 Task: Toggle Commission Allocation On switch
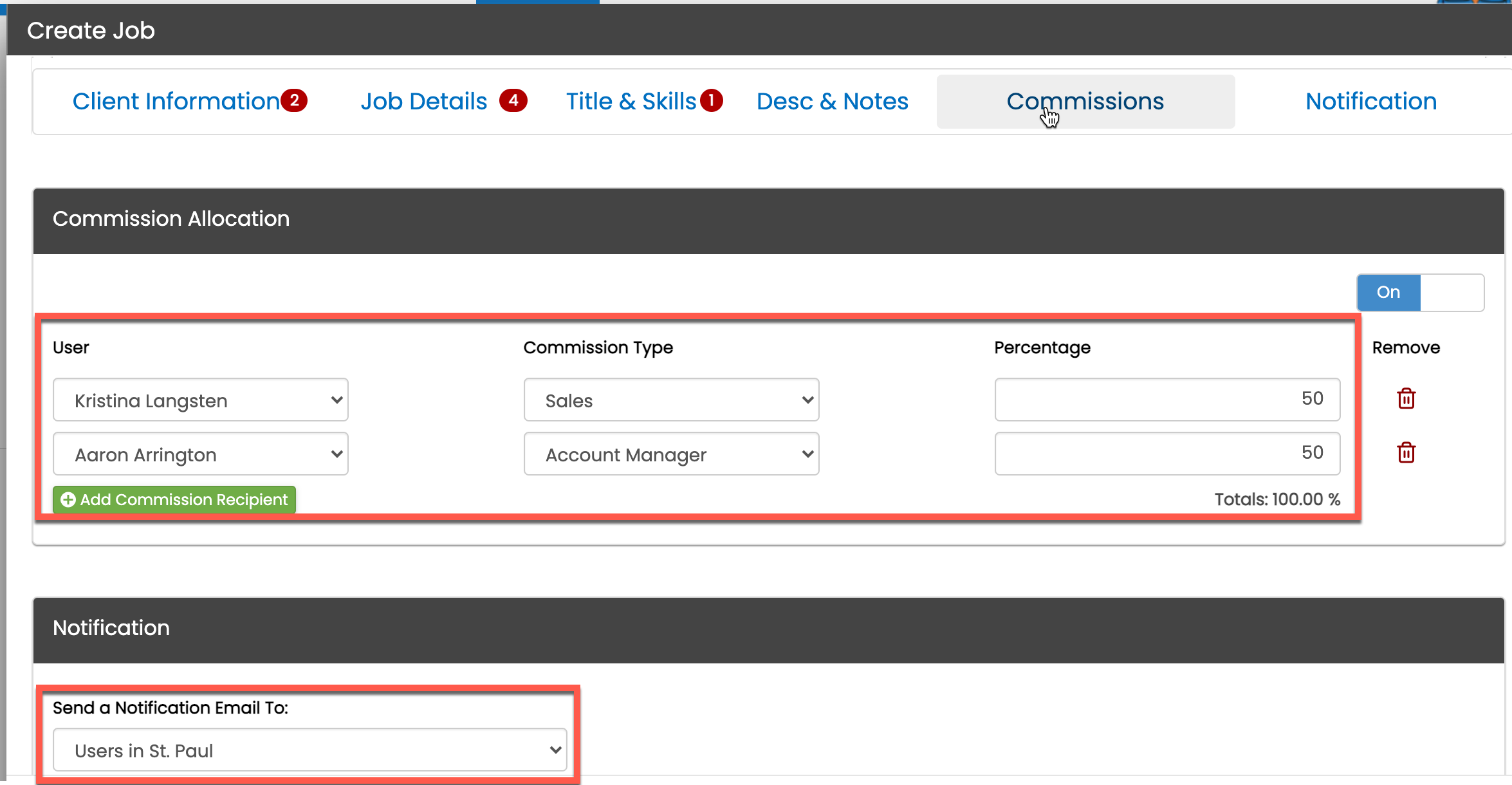(1420, 293)
